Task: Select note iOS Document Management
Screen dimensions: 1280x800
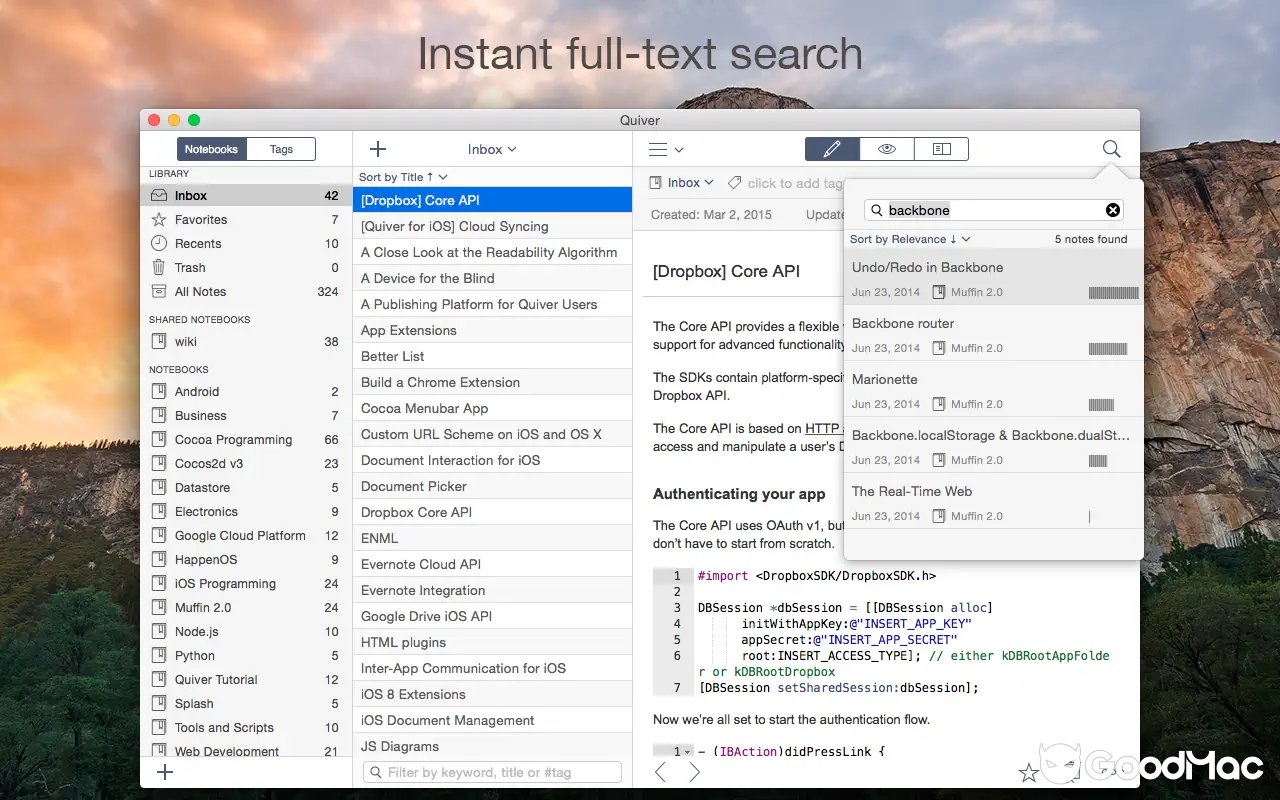Action: click(x=493, y=721)
